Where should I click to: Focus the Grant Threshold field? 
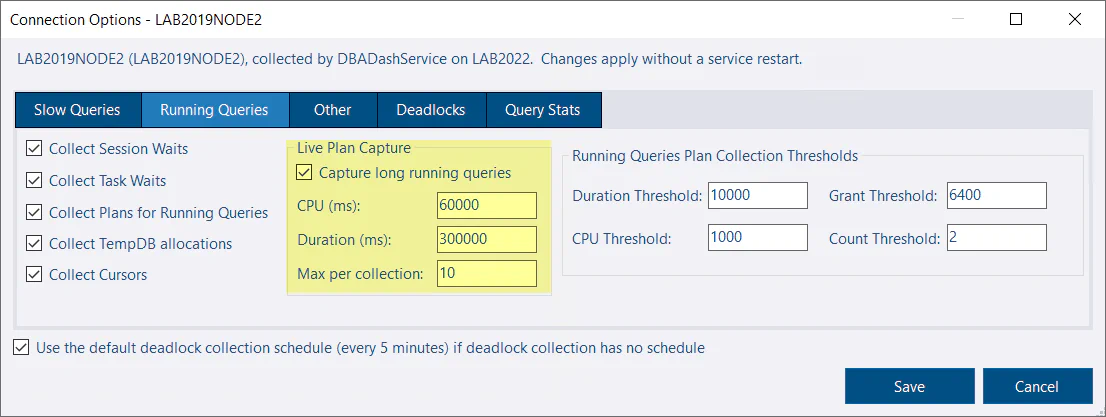997,195
